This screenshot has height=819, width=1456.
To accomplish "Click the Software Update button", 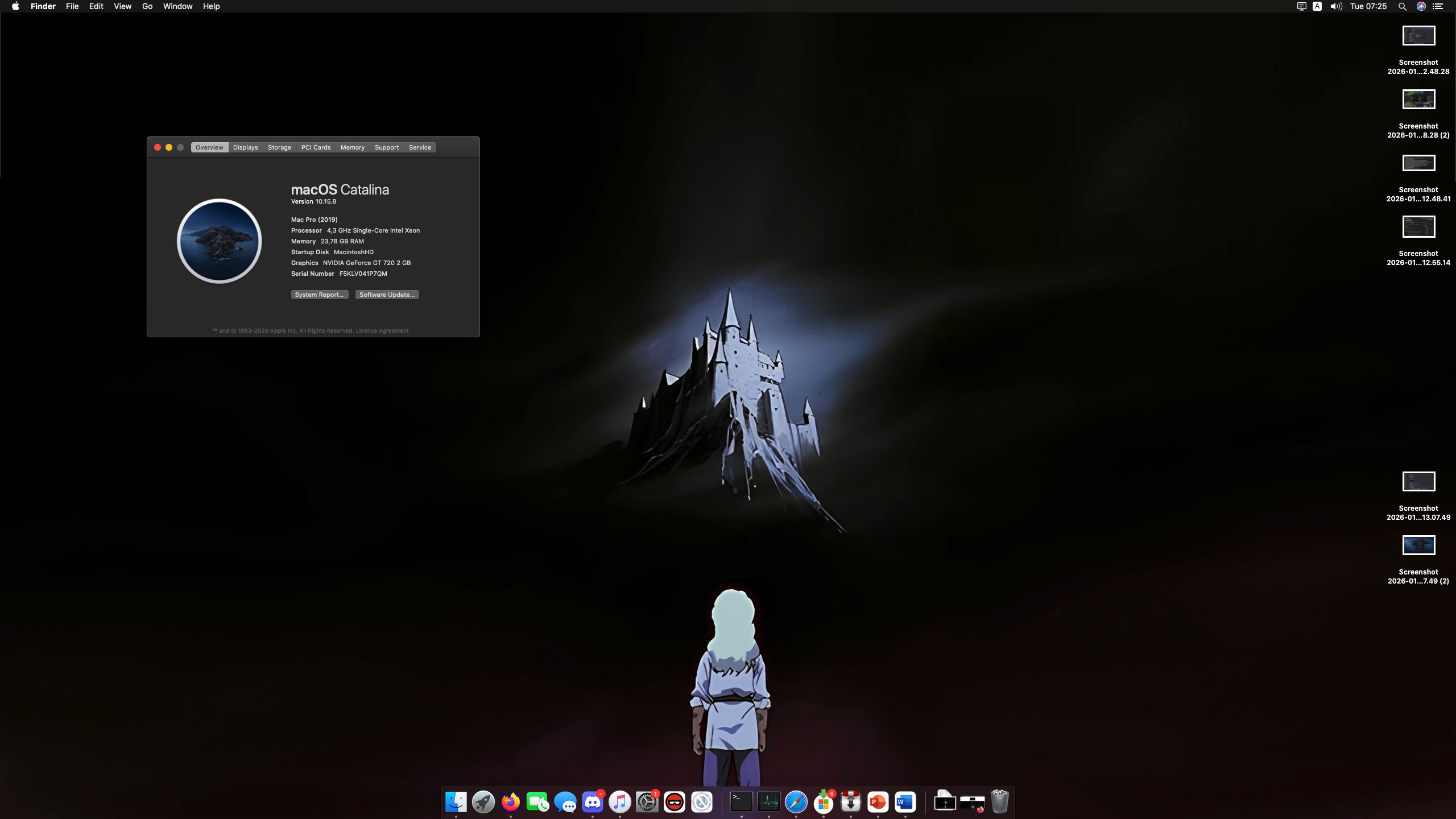I will pyautogui.click(x=387, y=295).
